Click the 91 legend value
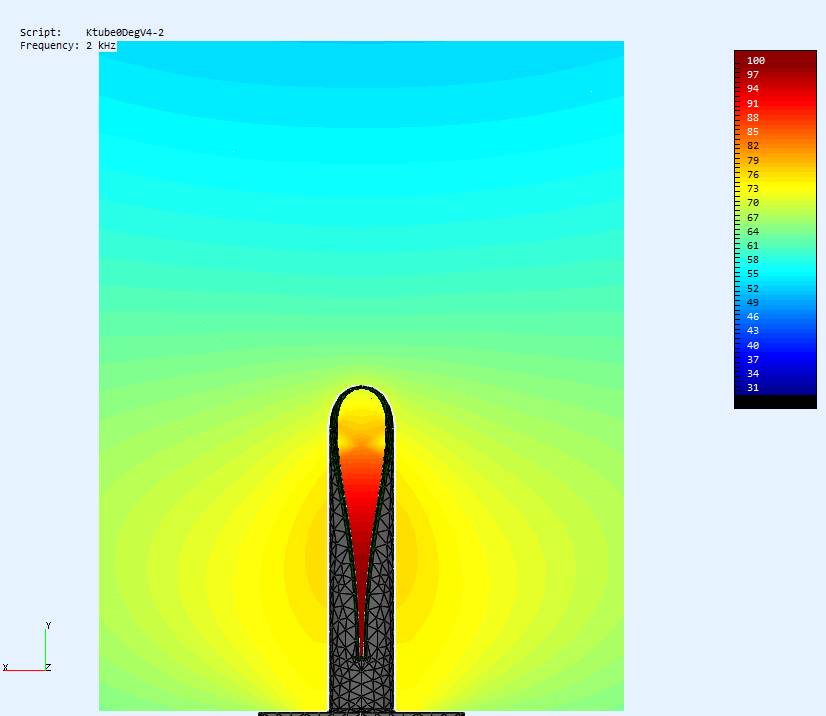 [x=753, y=104]
